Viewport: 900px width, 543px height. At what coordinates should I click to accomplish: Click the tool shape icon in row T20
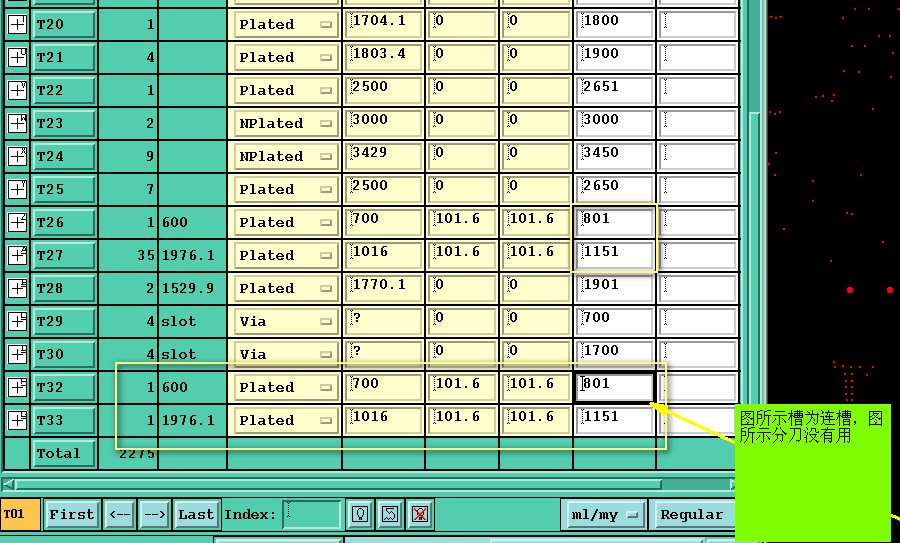point(17,25)
